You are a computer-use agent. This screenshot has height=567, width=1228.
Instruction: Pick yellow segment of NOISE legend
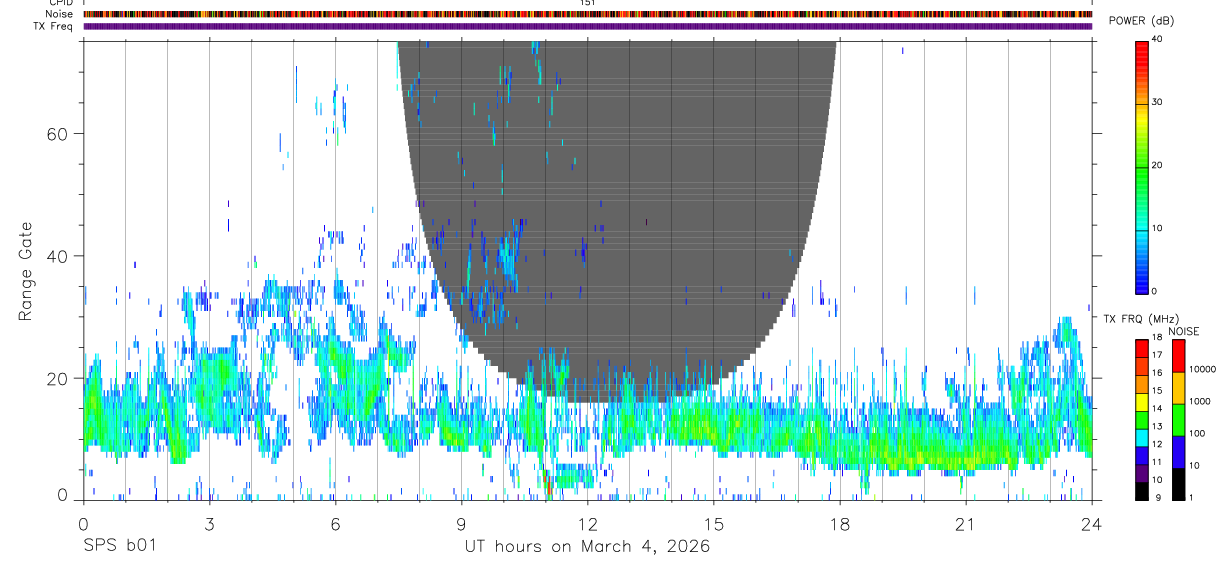tap(1178, 388)
